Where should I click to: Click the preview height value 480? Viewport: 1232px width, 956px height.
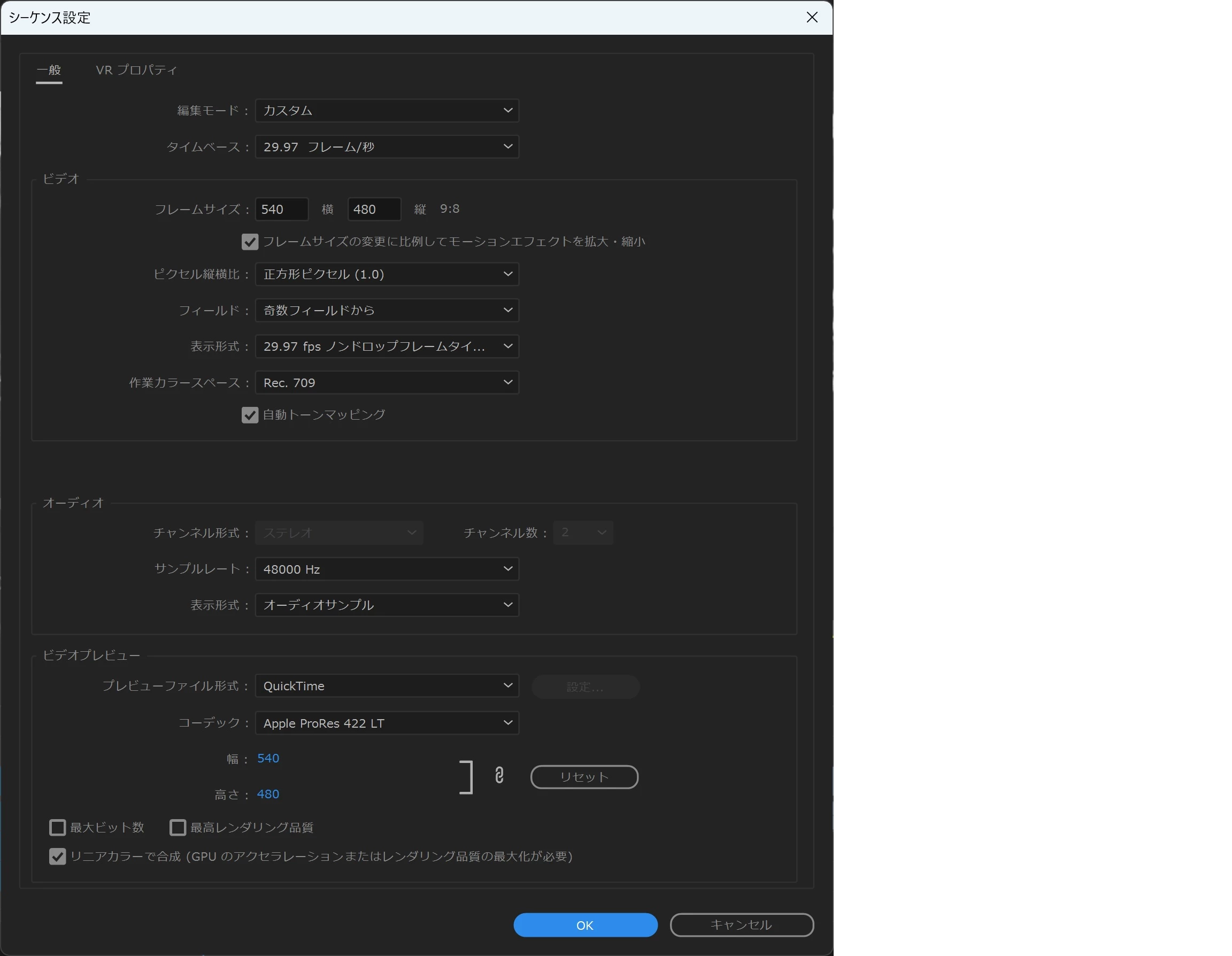pos(268,794)
